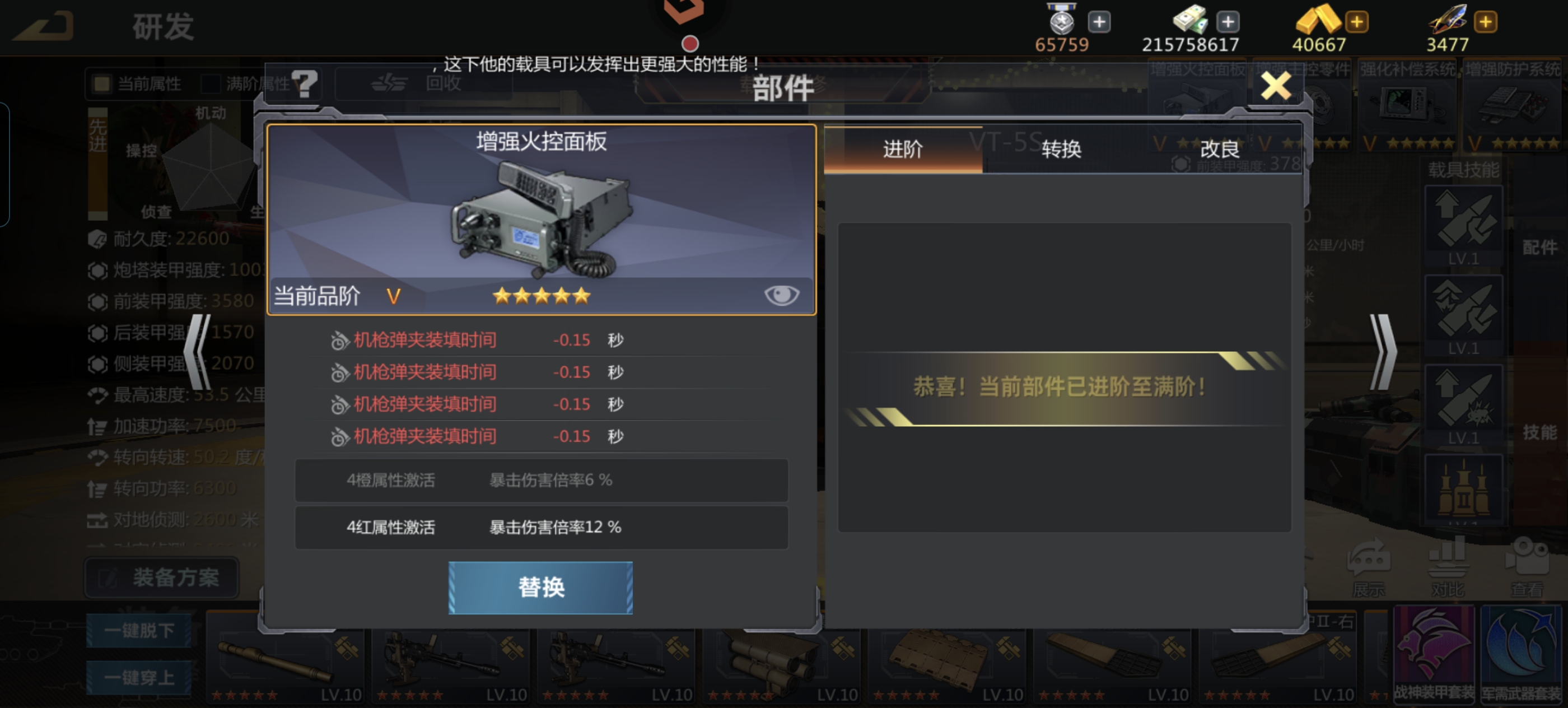
Task: Click the back arrow beside 研发
Action: click(x=44, y=26)
